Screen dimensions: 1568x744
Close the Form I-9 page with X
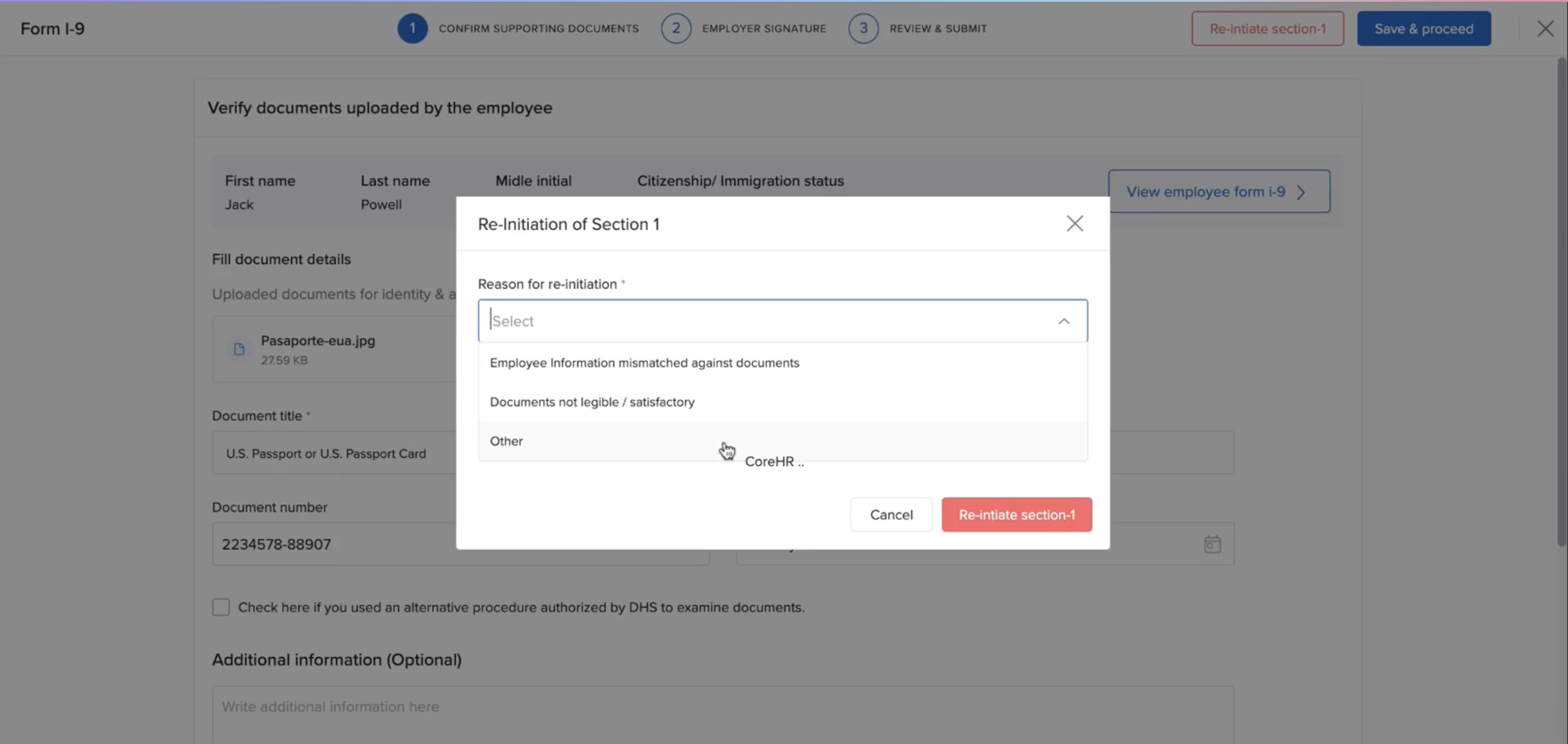1544,28
